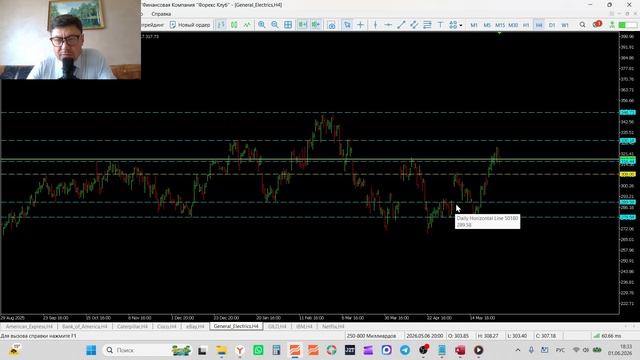This screenshot has width=640, height=360.
Task: Switch timeframe to M15
Action: (x=500, y=25)
